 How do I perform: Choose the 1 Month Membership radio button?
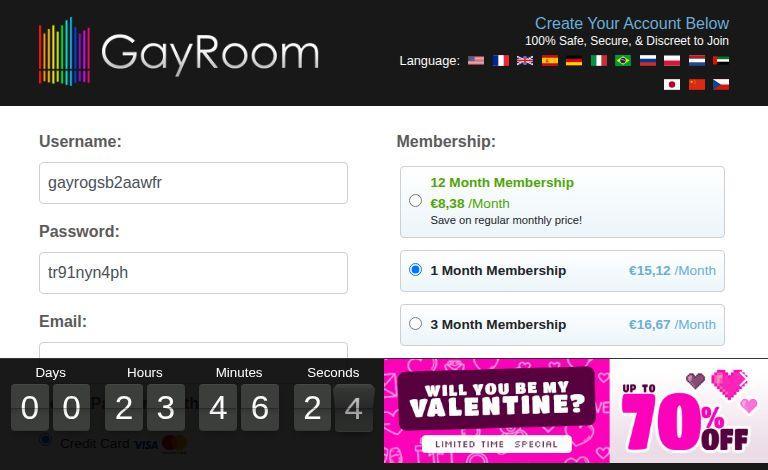416,270
